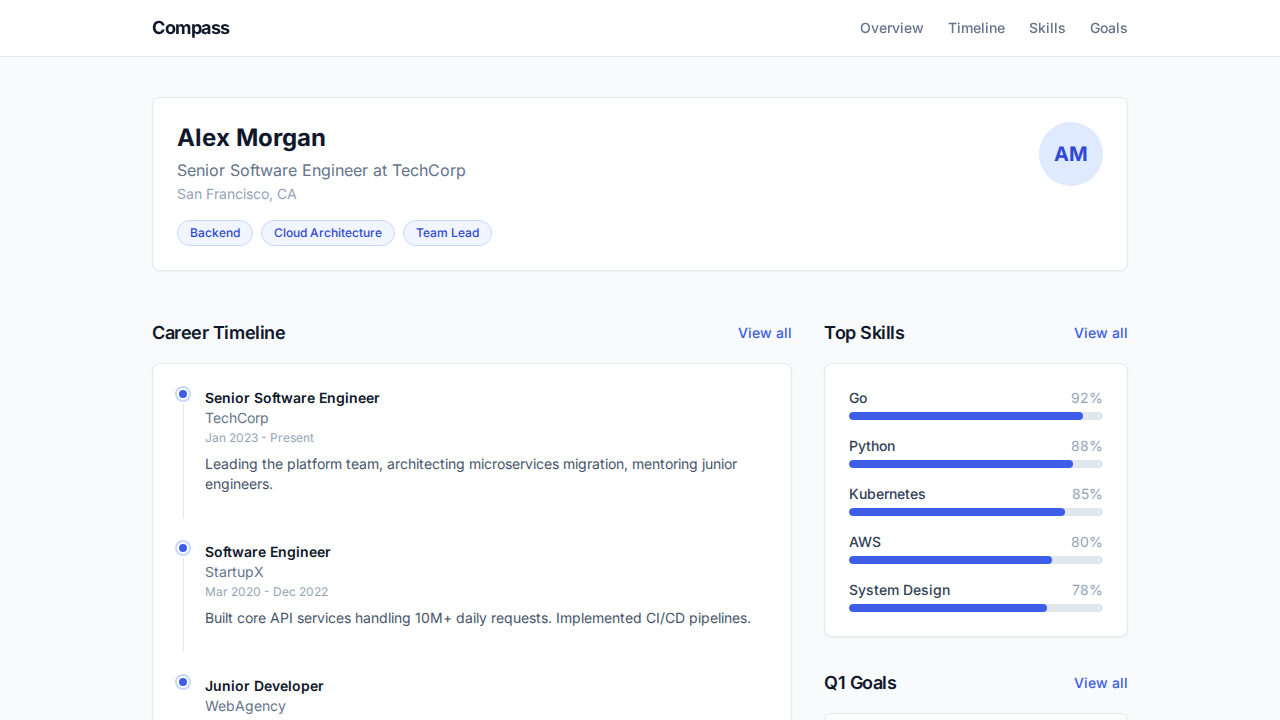Open View all for Top Skills
The width and height of the screenshot is (1280, 720).
tap(1100, 333)
